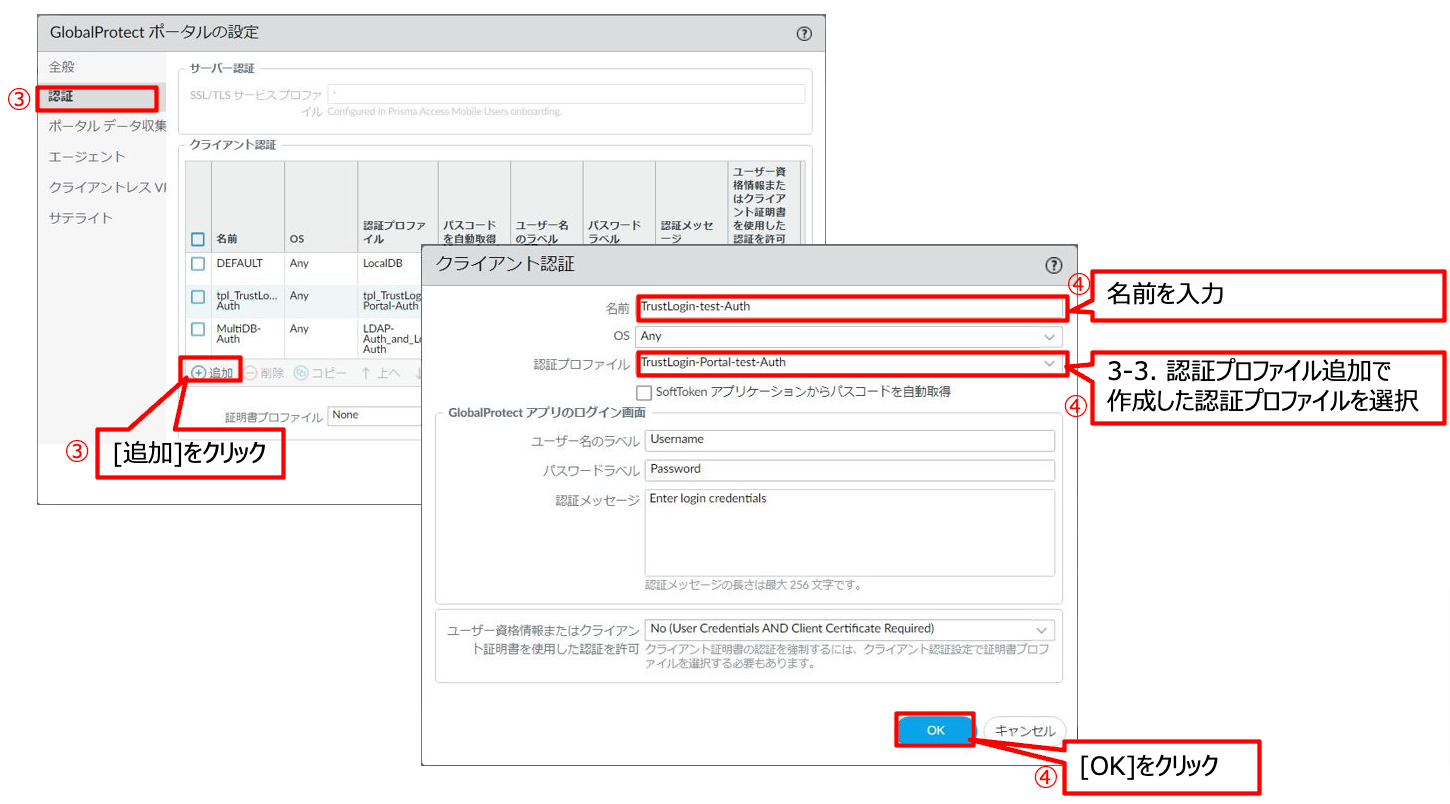Open the エージェント tab
1450x804 pixels.
click(x=87, y=157)
